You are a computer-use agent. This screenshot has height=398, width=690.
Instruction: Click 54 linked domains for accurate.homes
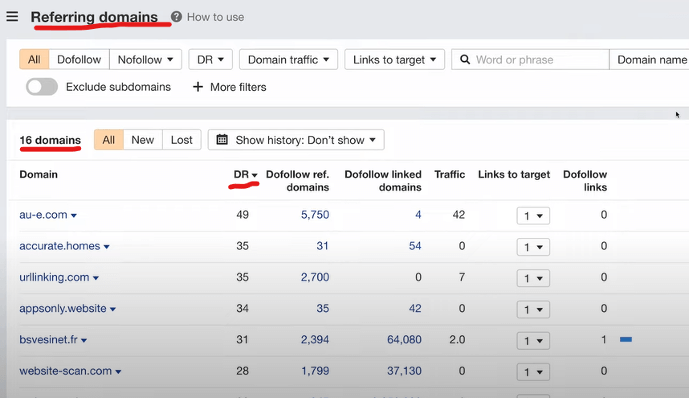click(x=415, y=246)
